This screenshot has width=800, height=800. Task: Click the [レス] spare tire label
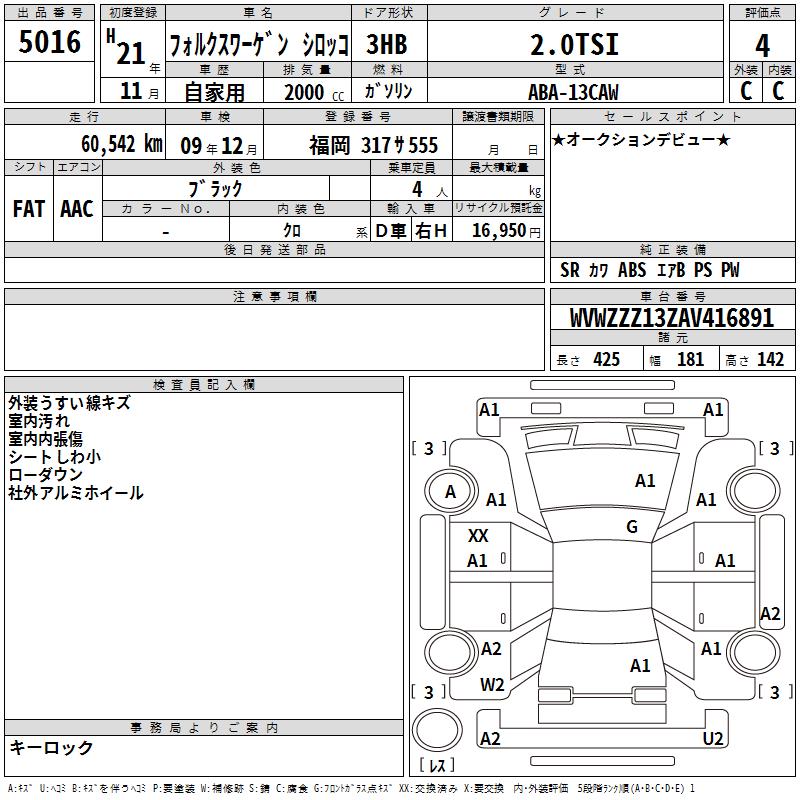(x=436, y=764)
